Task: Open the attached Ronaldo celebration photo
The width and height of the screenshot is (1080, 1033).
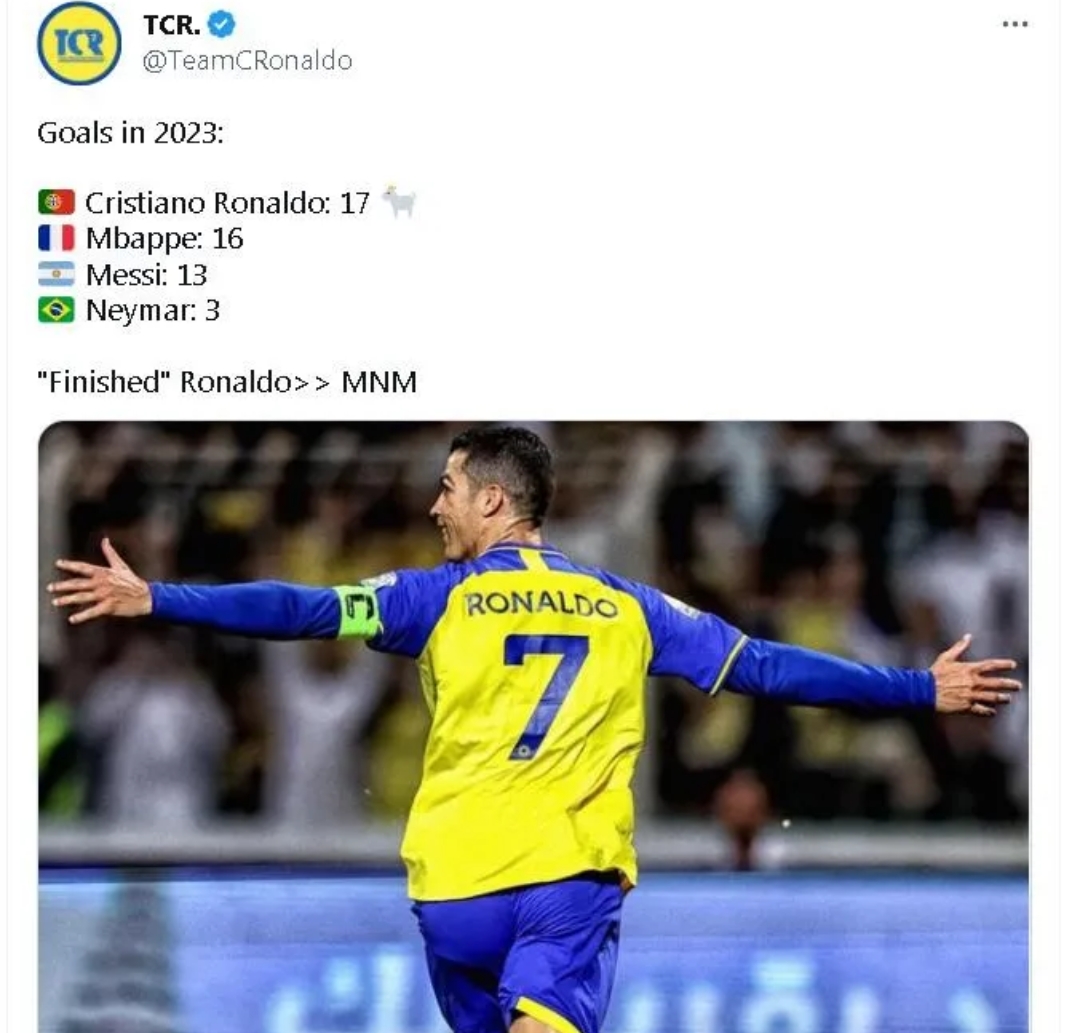Action: (x=534, y=727)
